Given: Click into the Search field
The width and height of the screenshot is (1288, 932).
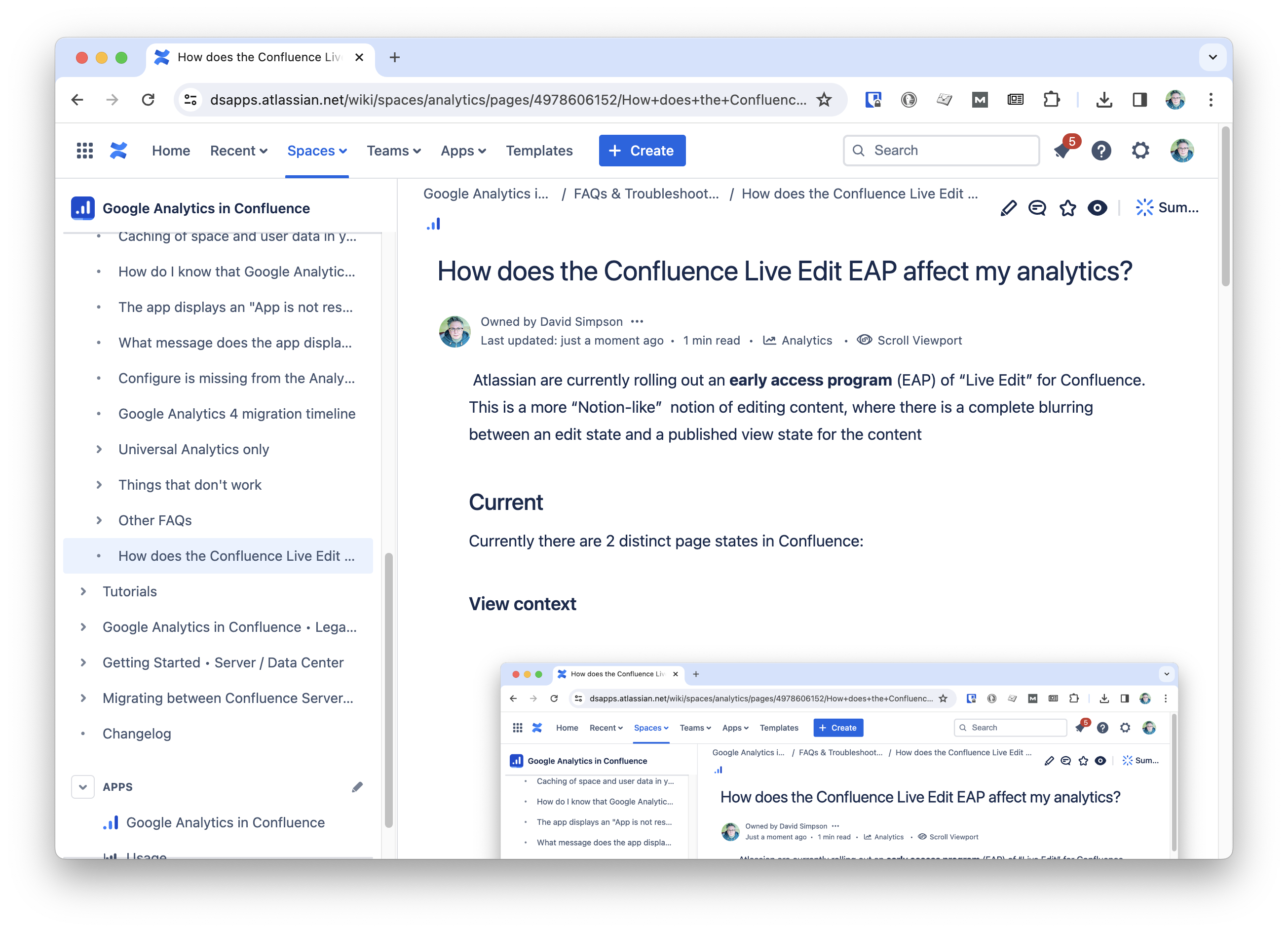Looking at the screenshot, I should tap(941, 151).
